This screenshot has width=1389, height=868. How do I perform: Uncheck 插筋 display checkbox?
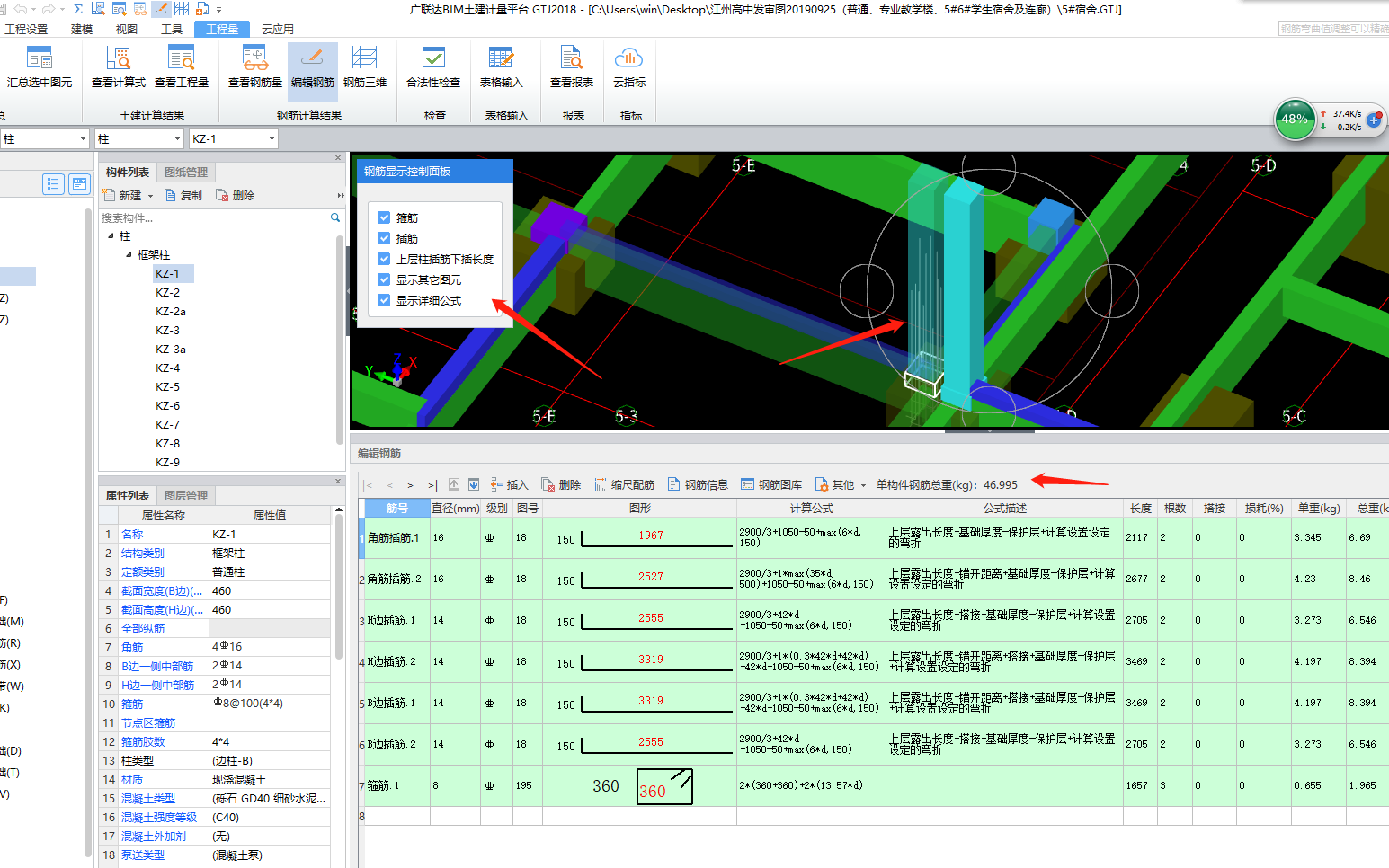tap(384, 238)
